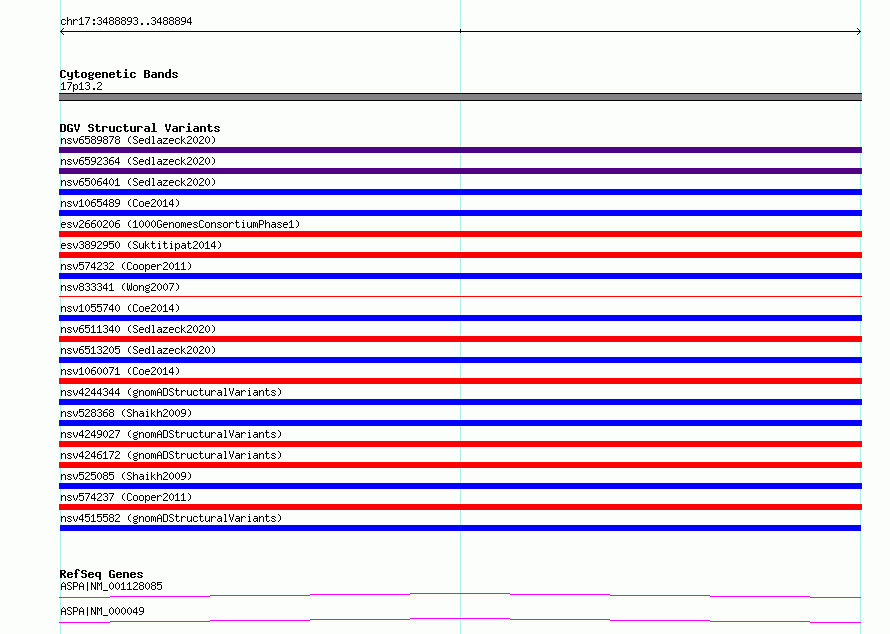The height and width of the screenshot is (634, 890).
Task: Click the left arrowhead of the coordinate ruler
Action: 62,32
